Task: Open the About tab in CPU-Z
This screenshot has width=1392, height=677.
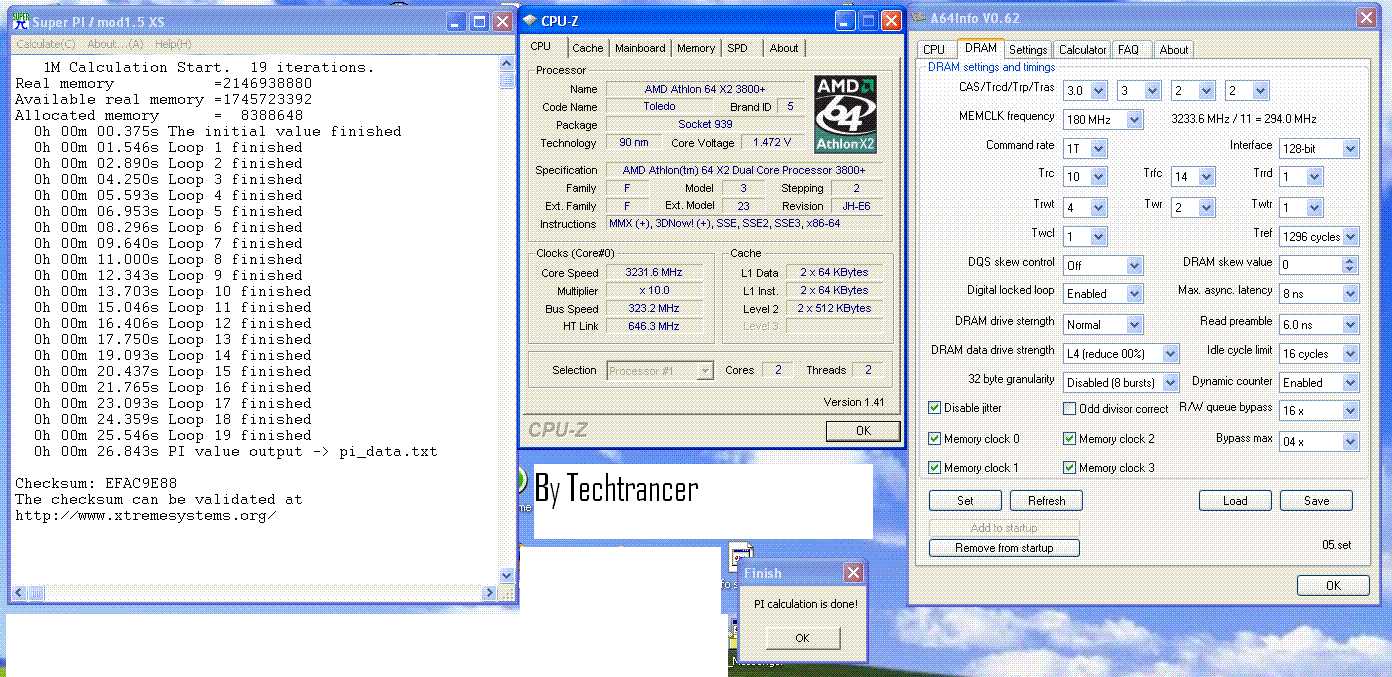Action: [784, 48]
